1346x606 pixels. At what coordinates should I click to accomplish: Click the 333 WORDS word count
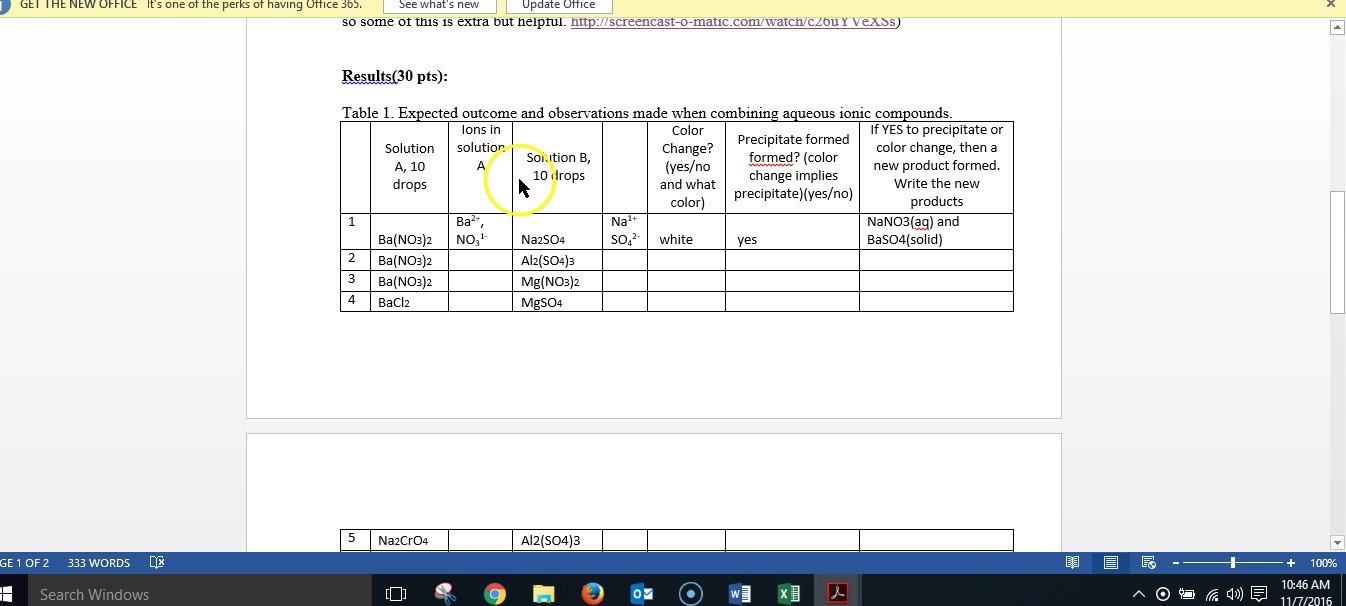point(99,563)
